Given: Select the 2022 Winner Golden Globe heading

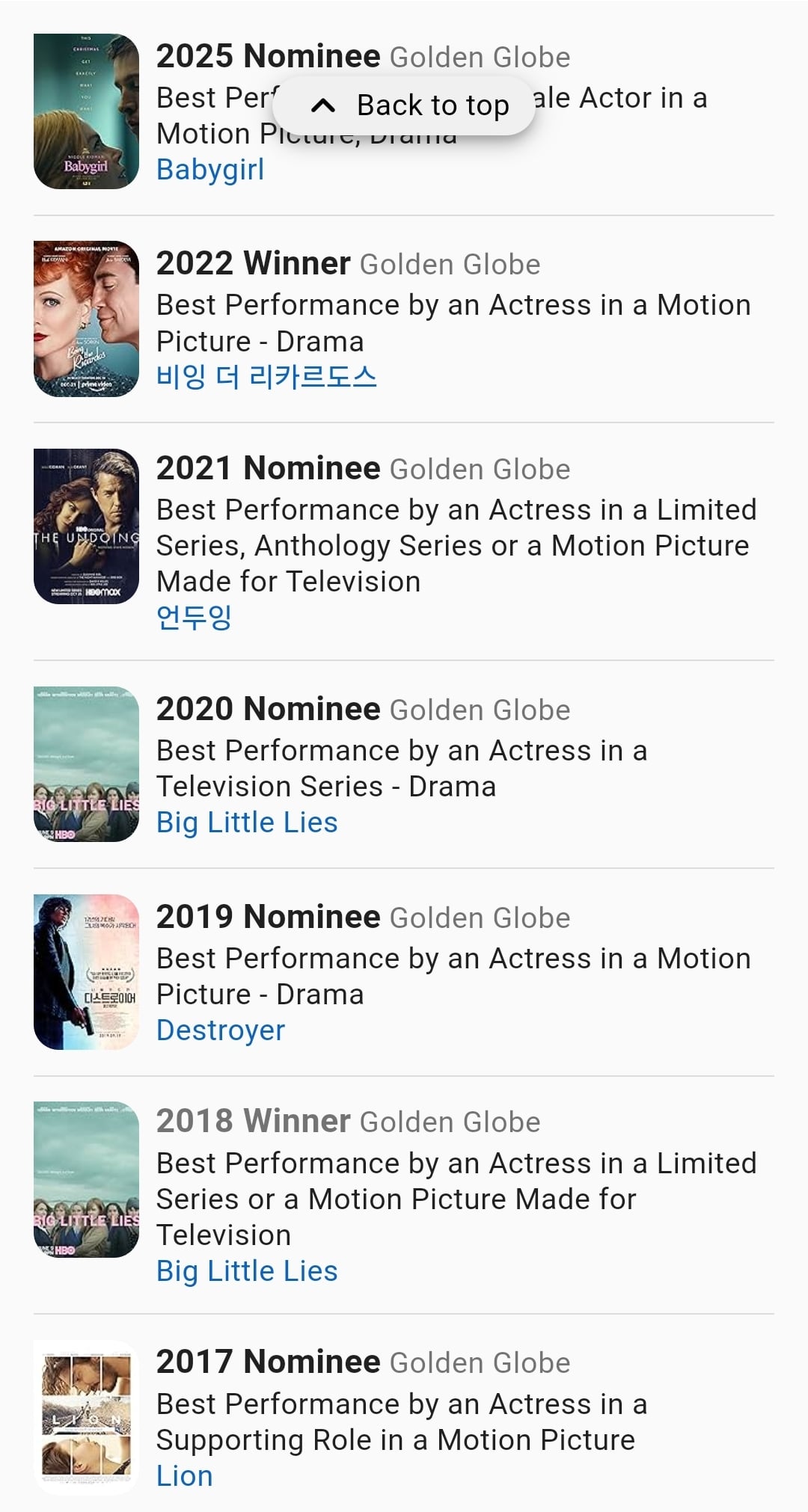Looking at the screenshot, I should coord(349,263).
